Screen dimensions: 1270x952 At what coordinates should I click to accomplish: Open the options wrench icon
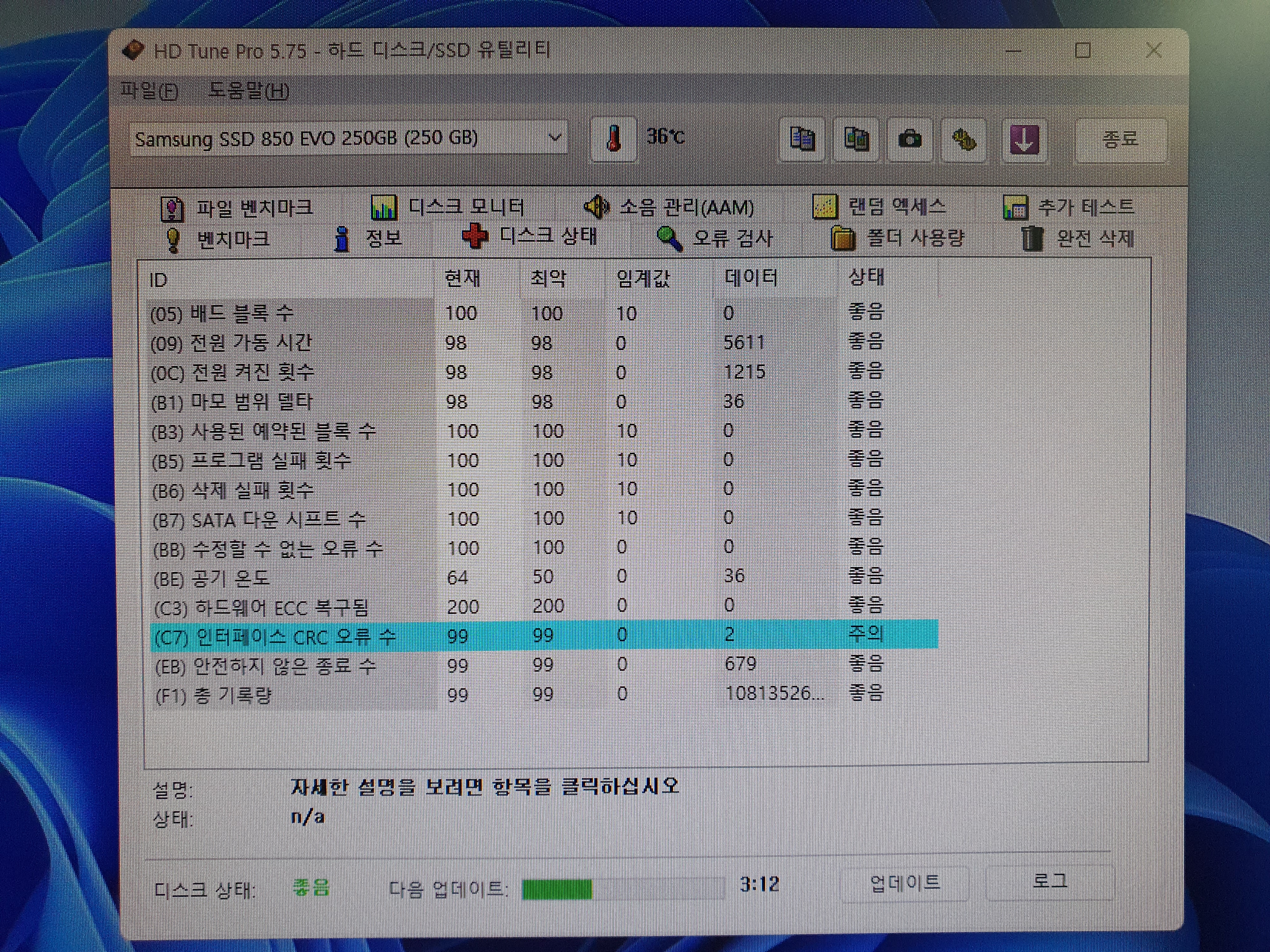(x=964, y=139)
